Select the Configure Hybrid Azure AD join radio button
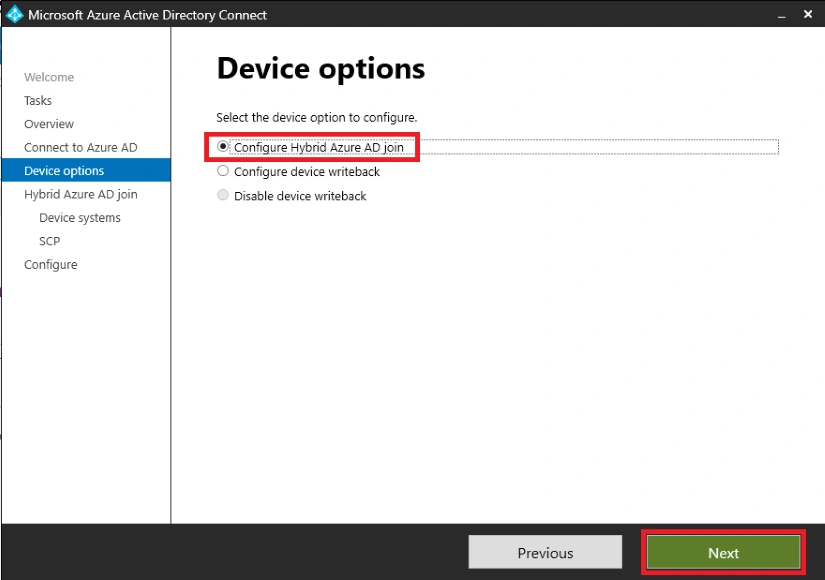 pos(223,146)
